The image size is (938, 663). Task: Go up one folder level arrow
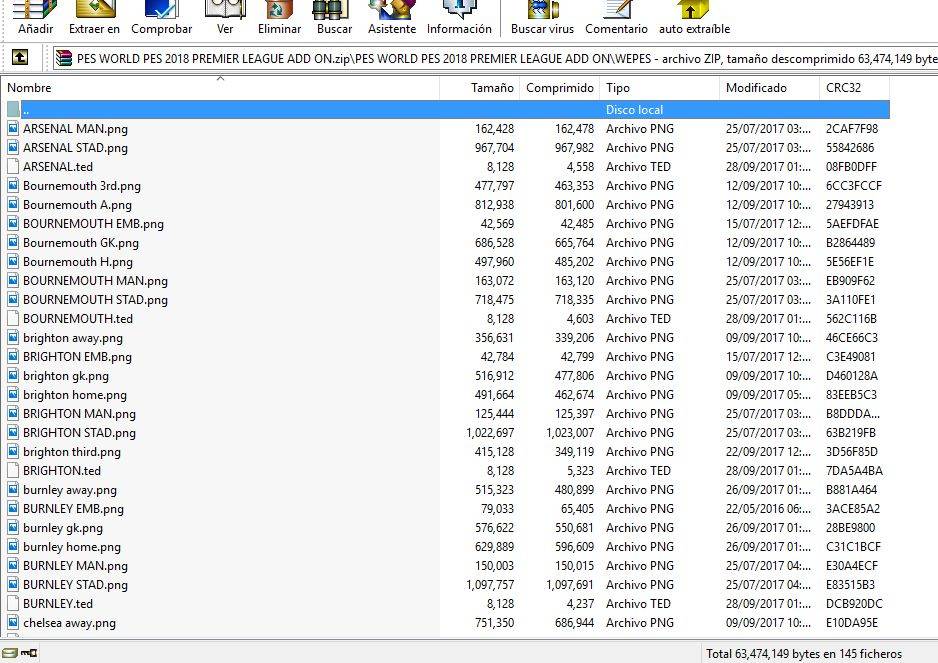click(x=20, y=57)
